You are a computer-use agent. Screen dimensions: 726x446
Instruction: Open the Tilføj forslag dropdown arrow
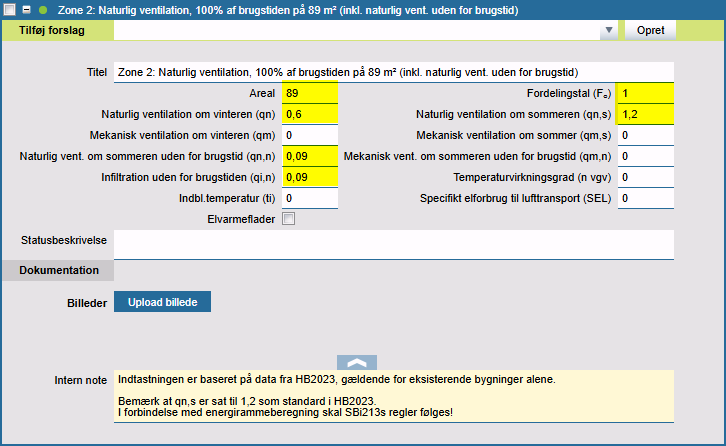click(608, 31)
